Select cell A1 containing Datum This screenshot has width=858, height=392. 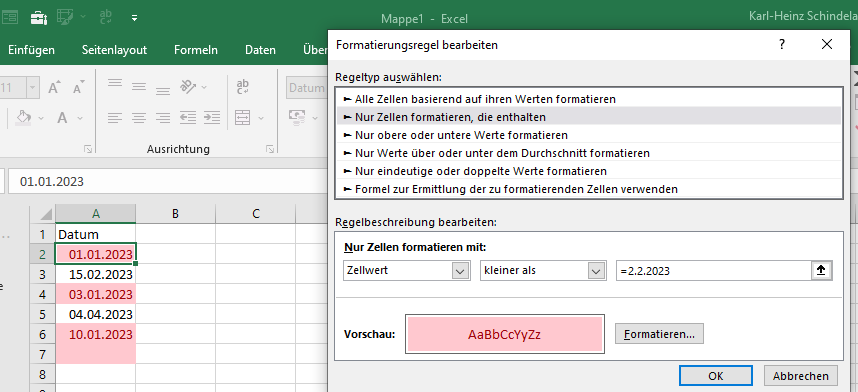coord(96,234)
